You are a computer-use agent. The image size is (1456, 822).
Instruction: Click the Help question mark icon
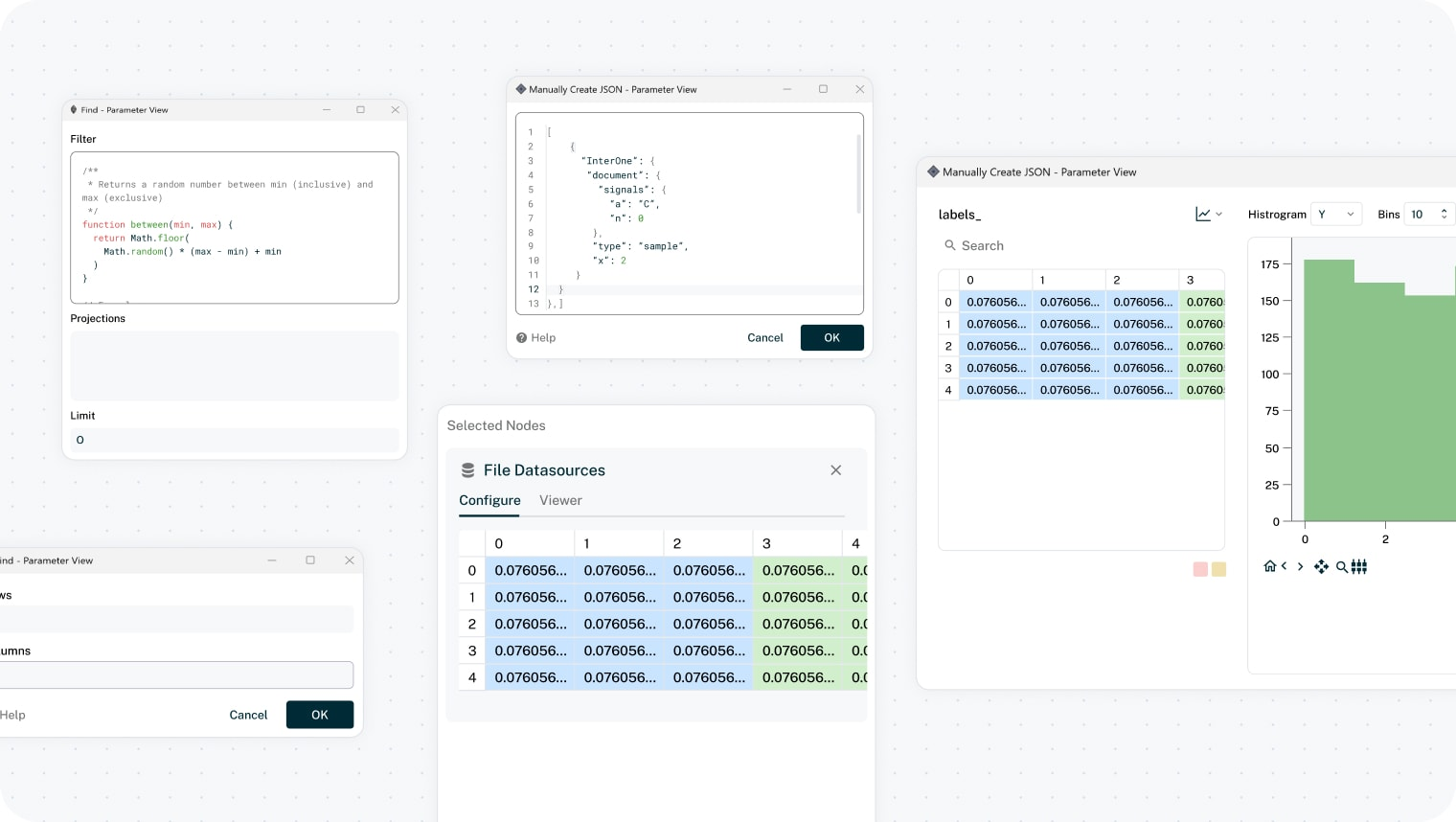522,337
